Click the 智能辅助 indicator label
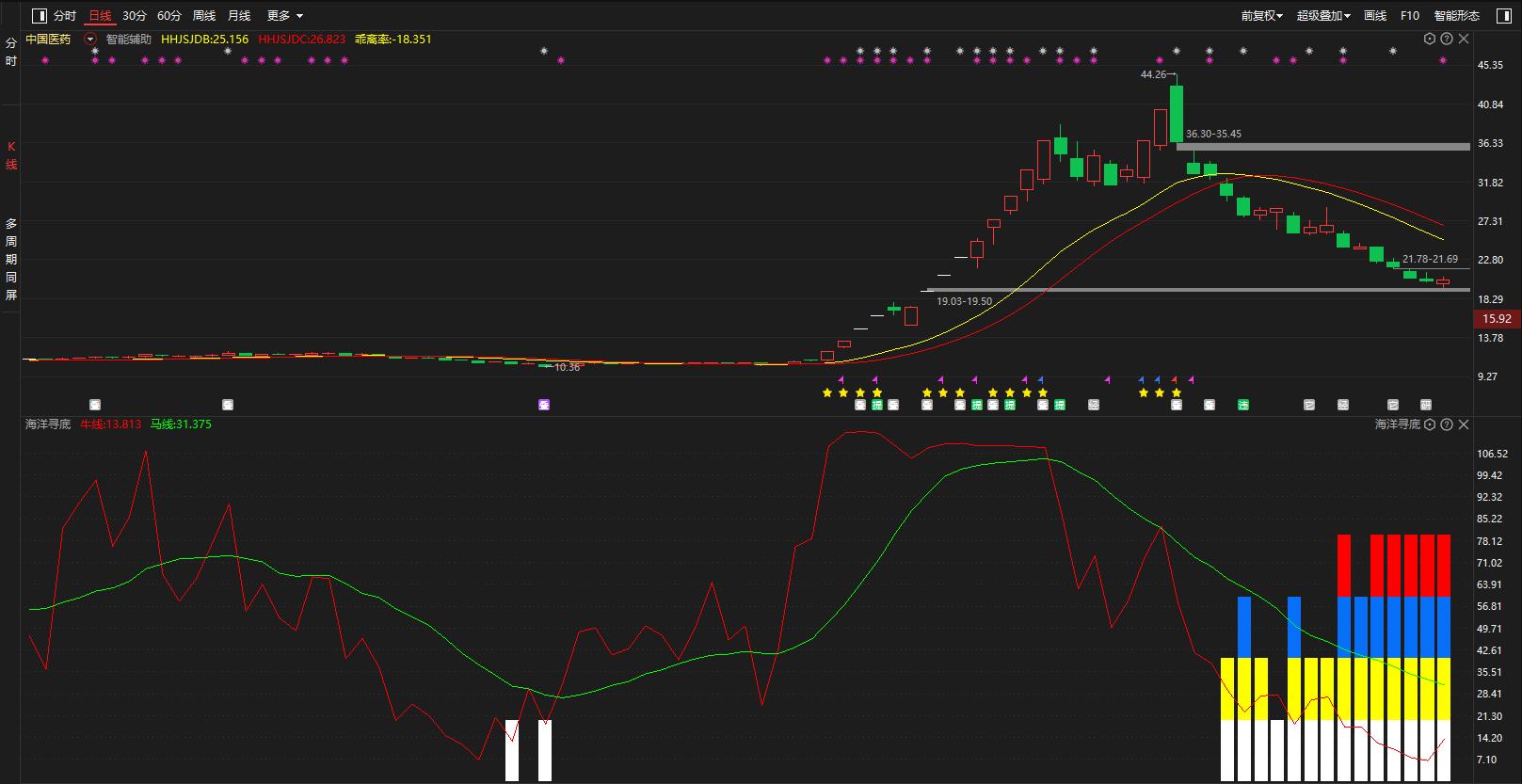The height and width of the screenshot is (784, 1522). point(129,40)
